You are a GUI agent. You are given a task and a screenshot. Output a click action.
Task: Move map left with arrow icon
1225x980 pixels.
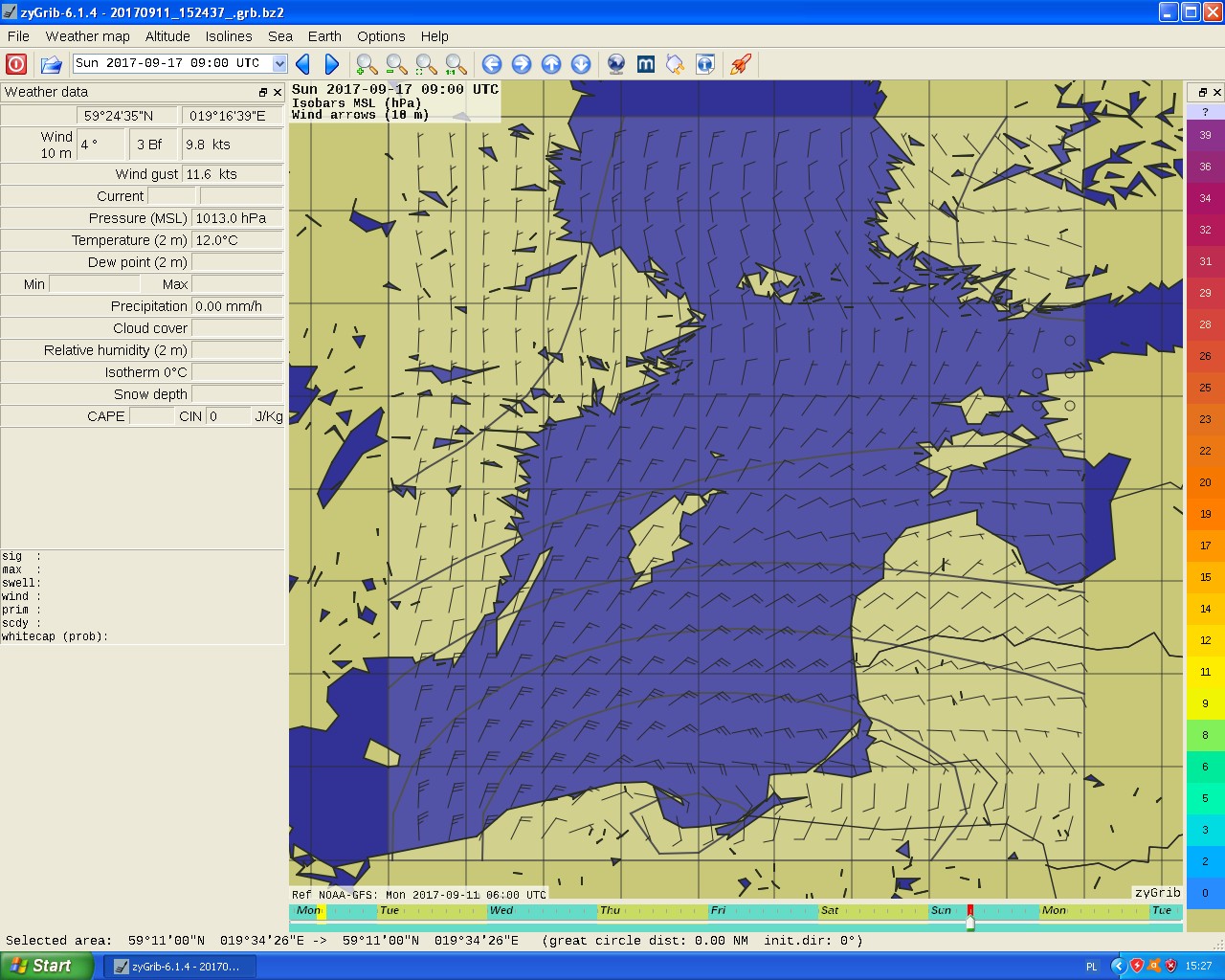click(x=492, y=64)
